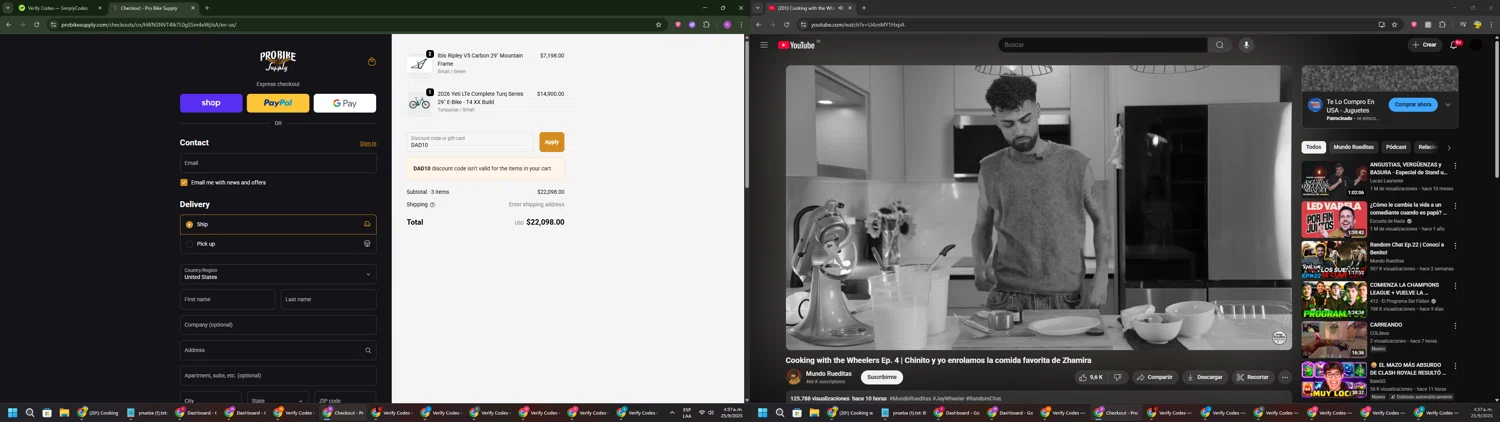Switch to Verify Codes SimplyCodes tab
The width and height of the screenshot is (1500, 422).
(x=60, y=8)
